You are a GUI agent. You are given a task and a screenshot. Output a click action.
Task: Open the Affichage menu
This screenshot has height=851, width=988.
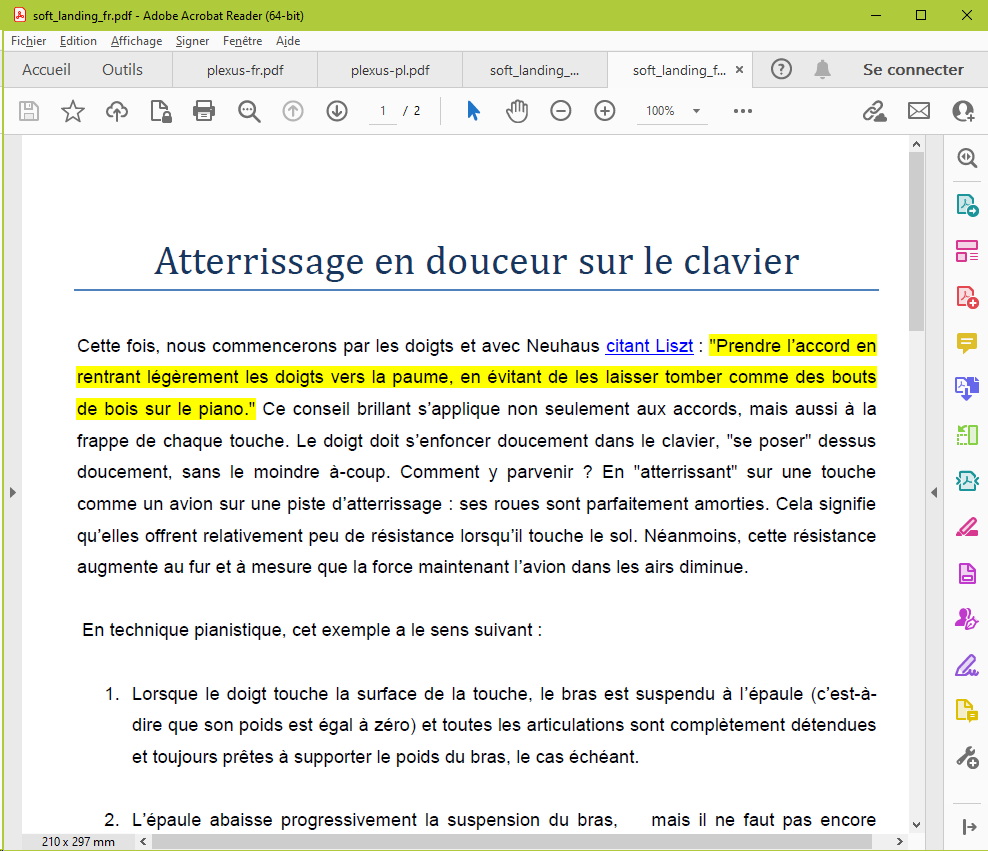pos(136,41)
